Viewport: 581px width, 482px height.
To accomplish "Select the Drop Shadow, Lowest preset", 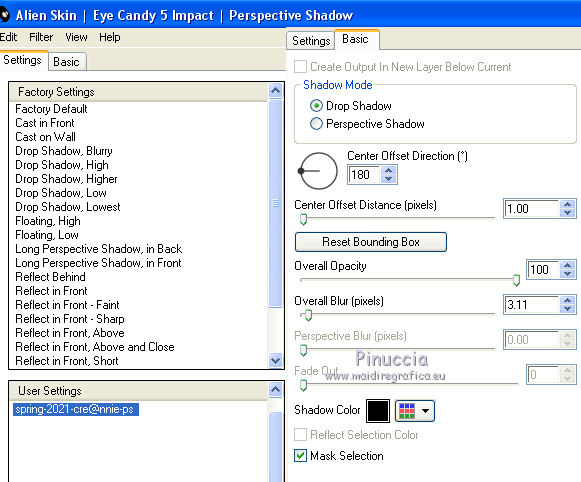I will (x=68, y=207).
